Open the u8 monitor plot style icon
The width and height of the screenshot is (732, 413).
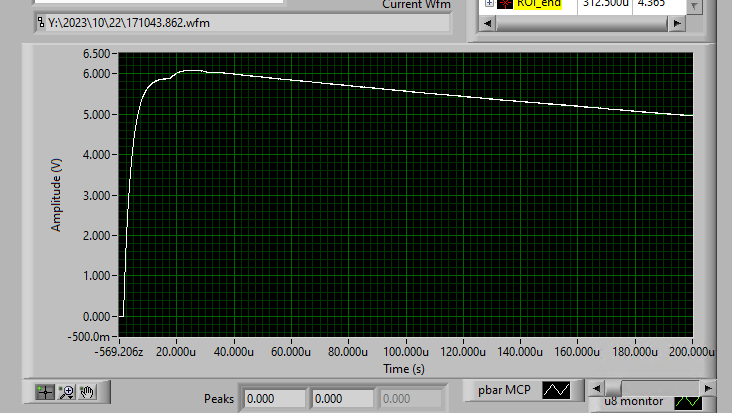pyautogui.click(x=688, y=402)
